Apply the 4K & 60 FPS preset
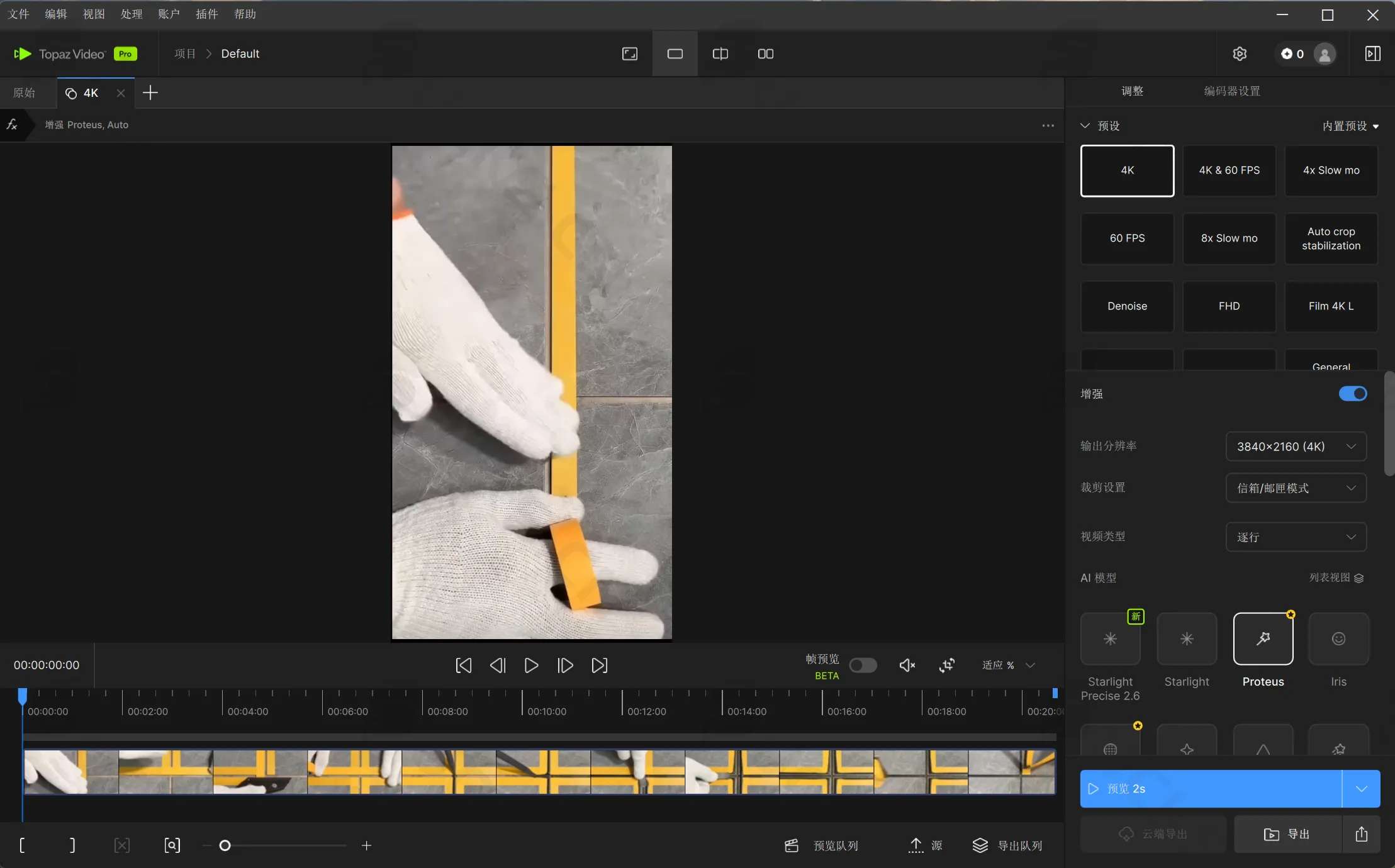The height and width of the screenshot is (868, 1395). tap(1229, 170)
